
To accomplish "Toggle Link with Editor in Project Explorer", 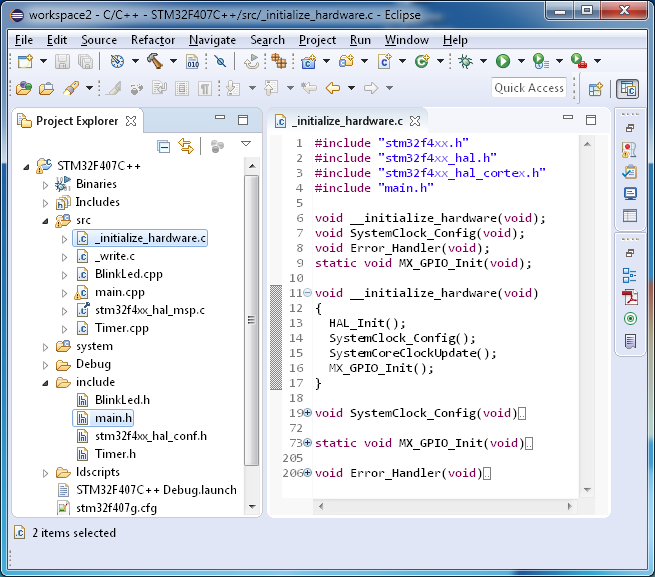I will tap(186, 147).
